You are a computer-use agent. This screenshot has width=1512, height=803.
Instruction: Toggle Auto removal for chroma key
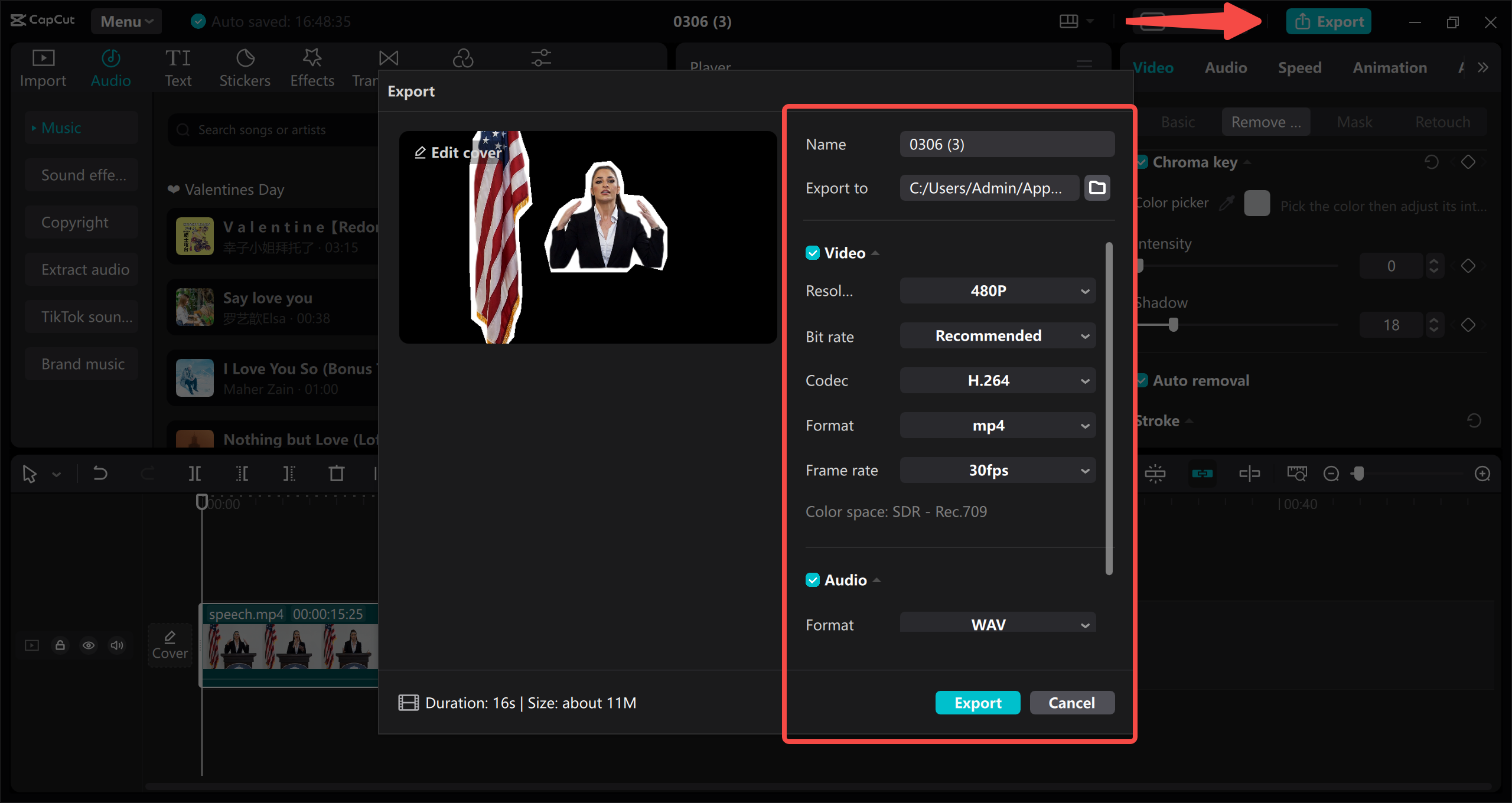pos(1143,380)
